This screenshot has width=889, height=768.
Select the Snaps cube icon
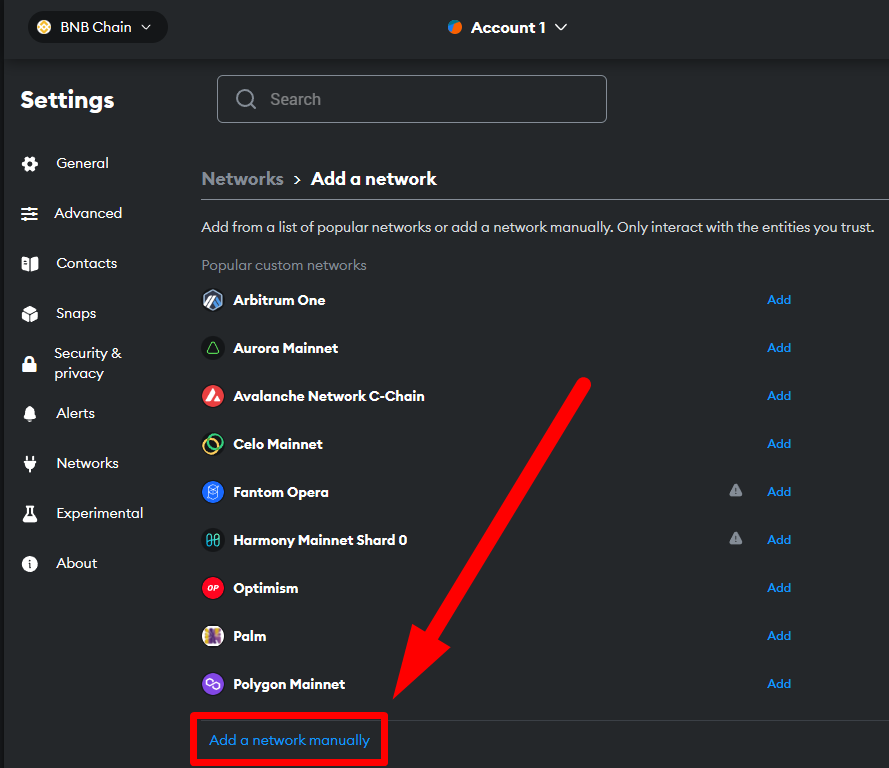point(30,314)
